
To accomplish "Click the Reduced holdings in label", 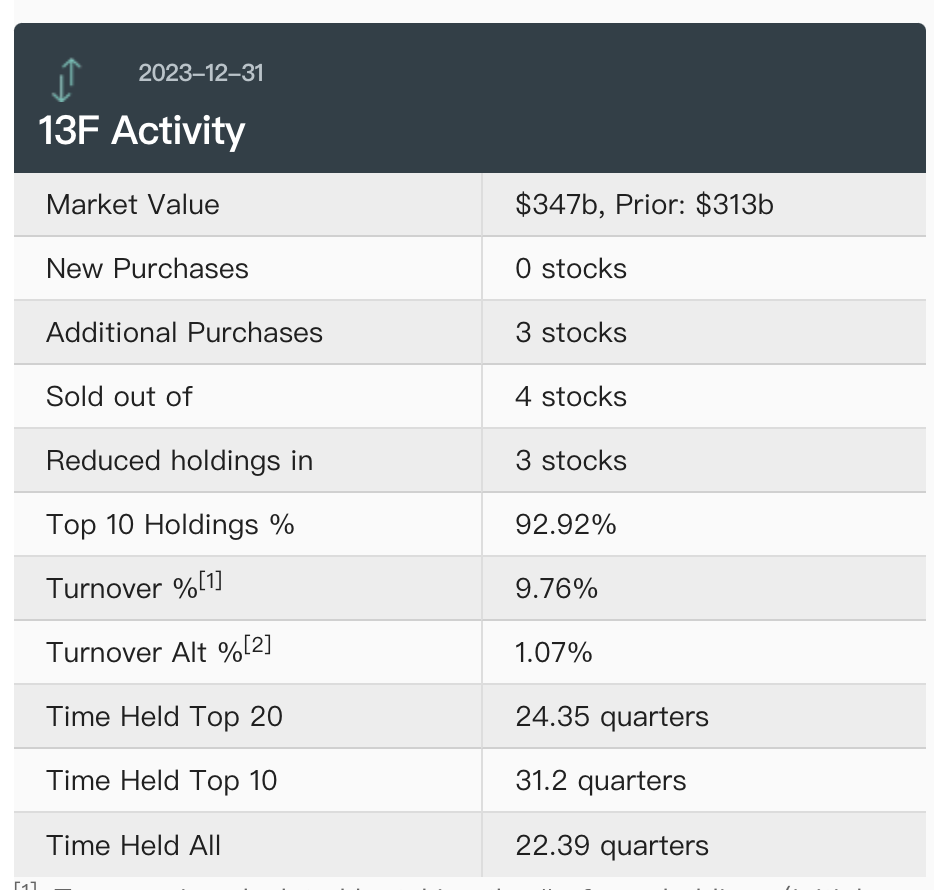I will 179,461.
